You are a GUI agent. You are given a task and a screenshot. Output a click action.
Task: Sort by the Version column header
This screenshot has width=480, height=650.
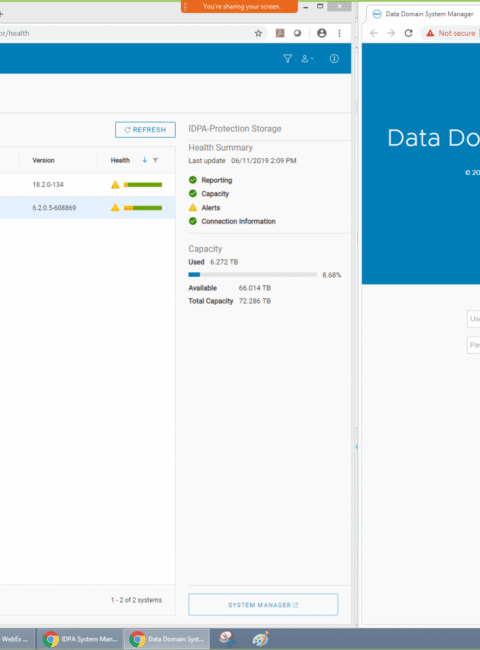pyautogui.click(x=43, y=160)
